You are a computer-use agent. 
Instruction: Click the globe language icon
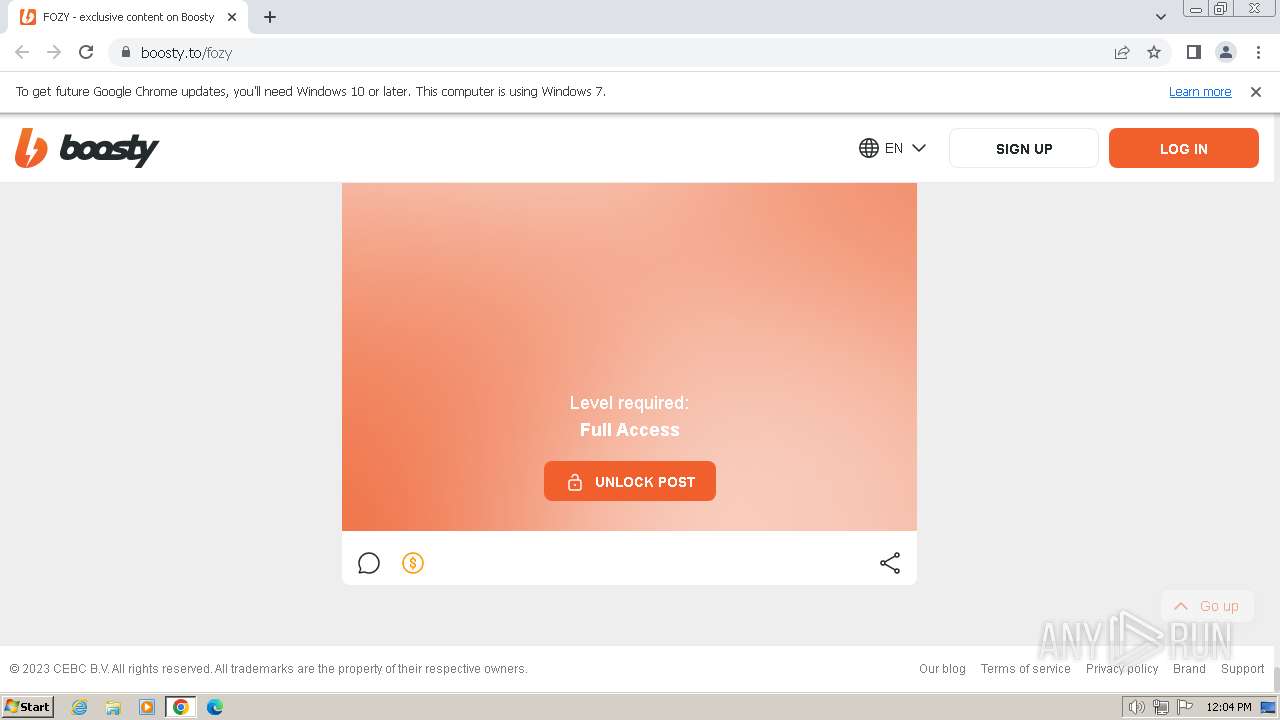coord(869,148)
